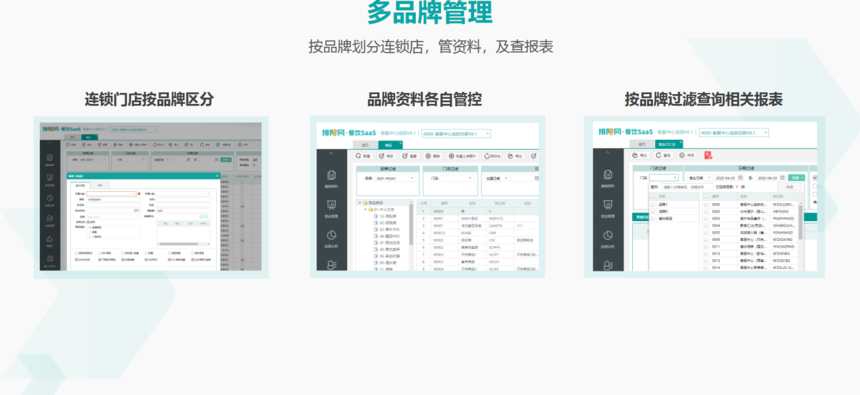Tick store row 0014 checkbox in 按品牌过滤 screenshot
Screen dimensions: 860x395
click(706, 268)
